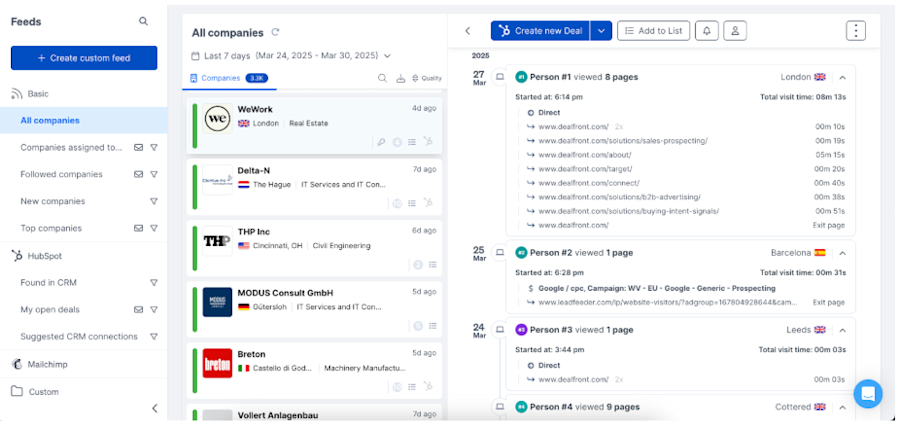Select the Delta-N company card
Image resolution: width=900 pixels, height=428 pixels.
[x=315, y=186]
